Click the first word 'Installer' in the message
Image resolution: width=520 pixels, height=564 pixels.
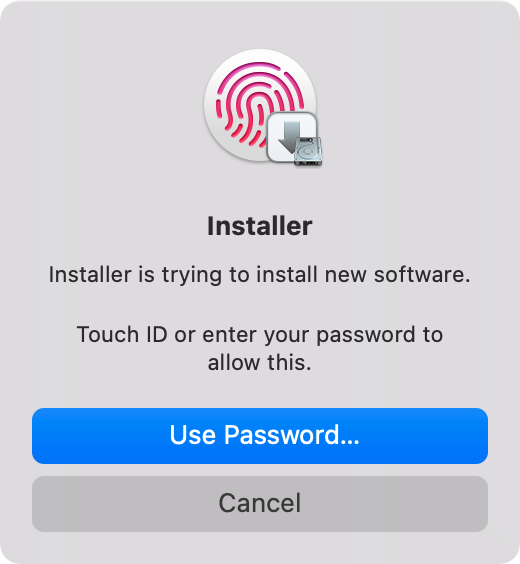pyautogui.click(x=91, y=275)
